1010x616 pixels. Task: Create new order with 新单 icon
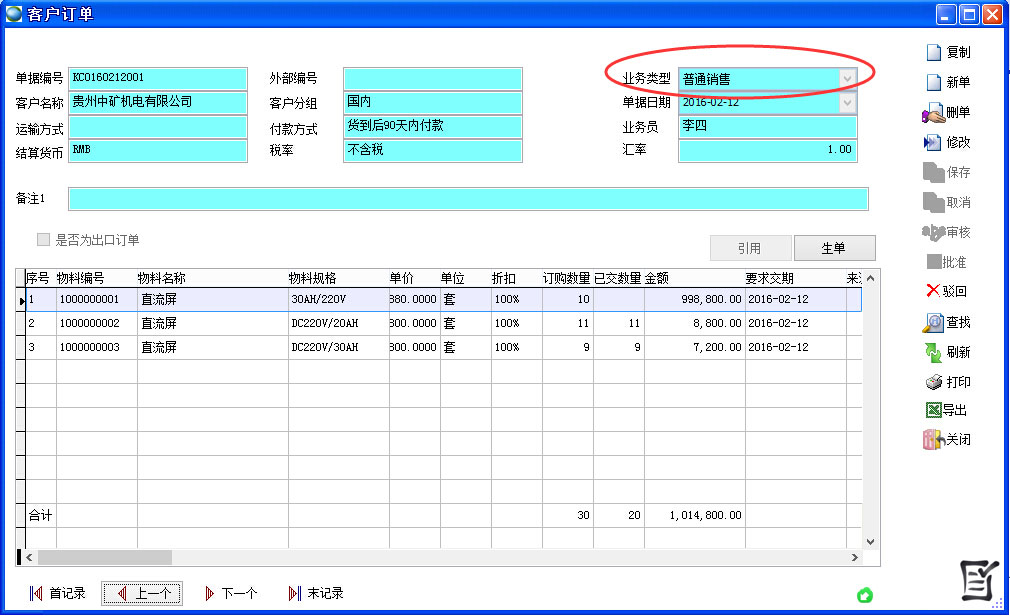[933, 83]
